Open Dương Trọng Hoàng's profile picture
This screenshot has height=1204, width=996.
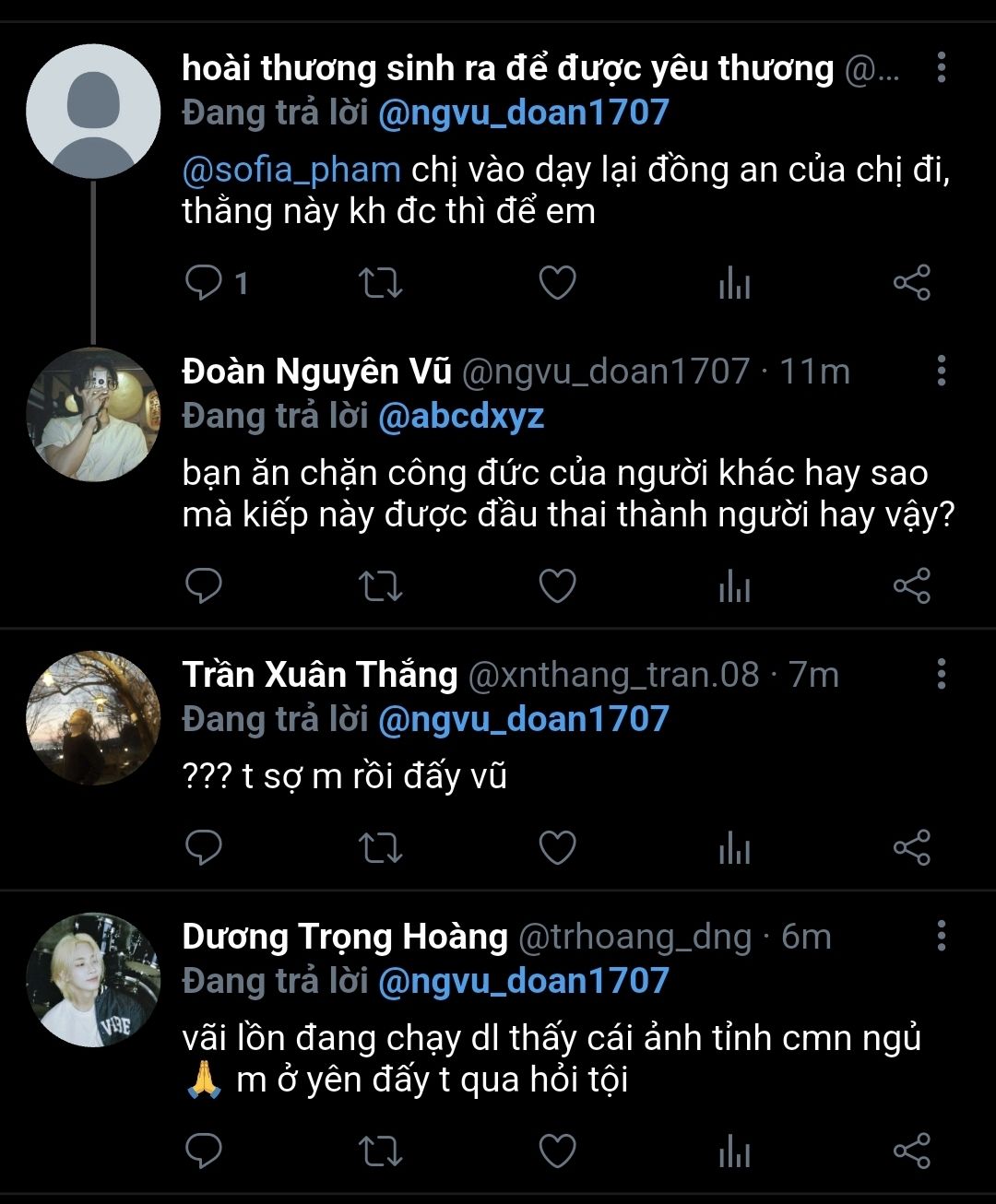pos(93,980)
